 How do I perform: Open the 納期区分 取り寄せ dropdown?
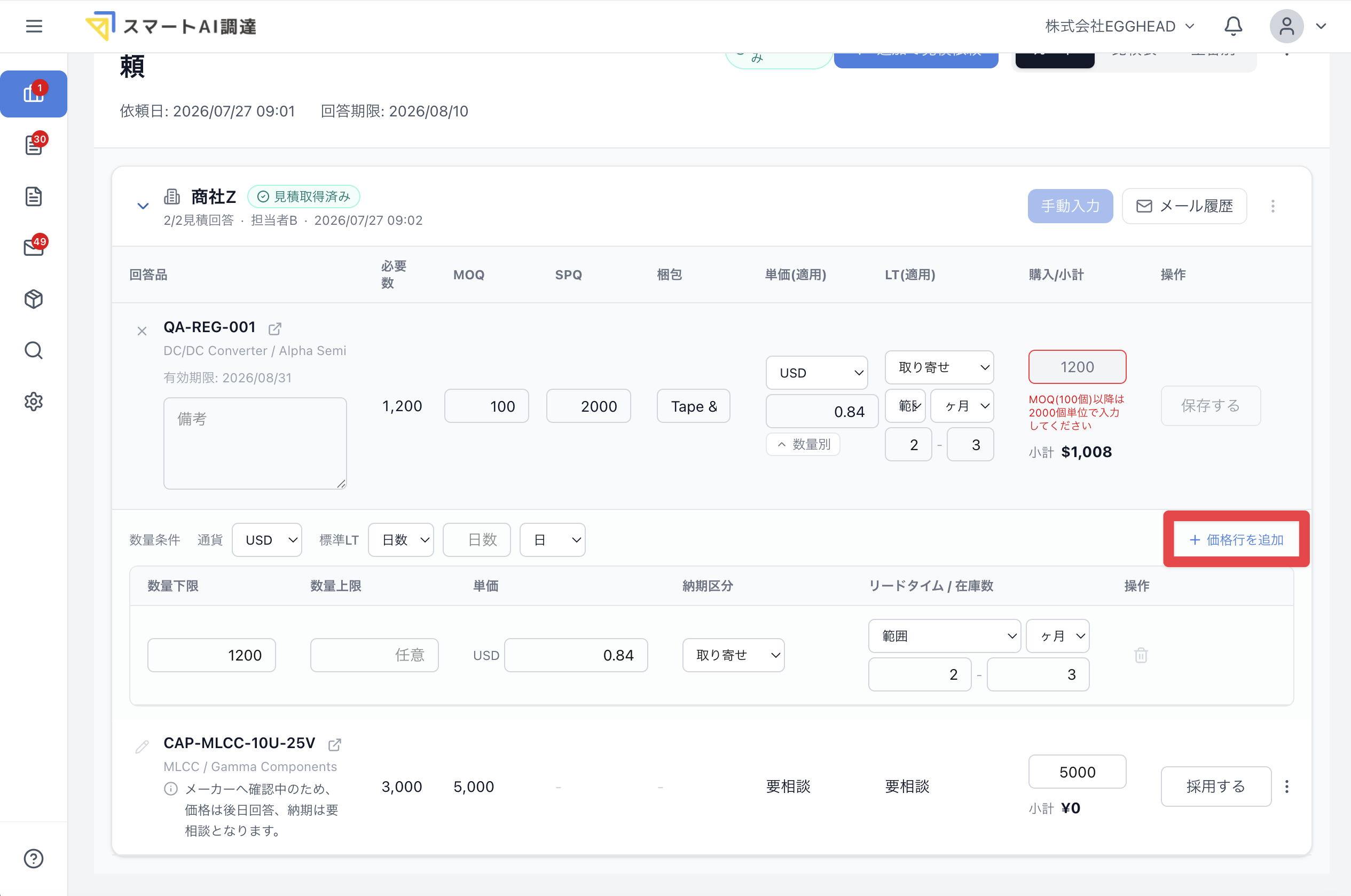point(733,655)
